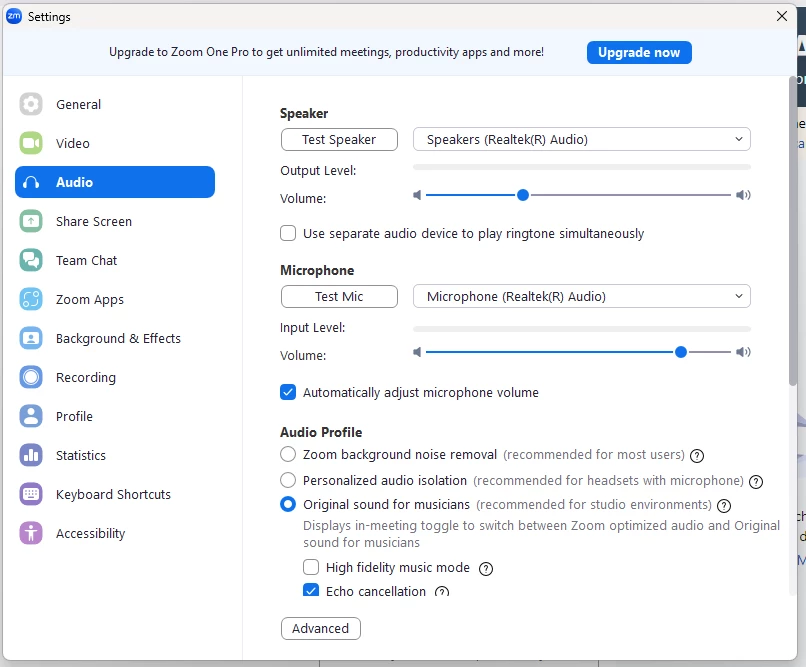Click the settings panel vertical scrollbar
This screenshot has height=667, width=806.
(793, 231)
